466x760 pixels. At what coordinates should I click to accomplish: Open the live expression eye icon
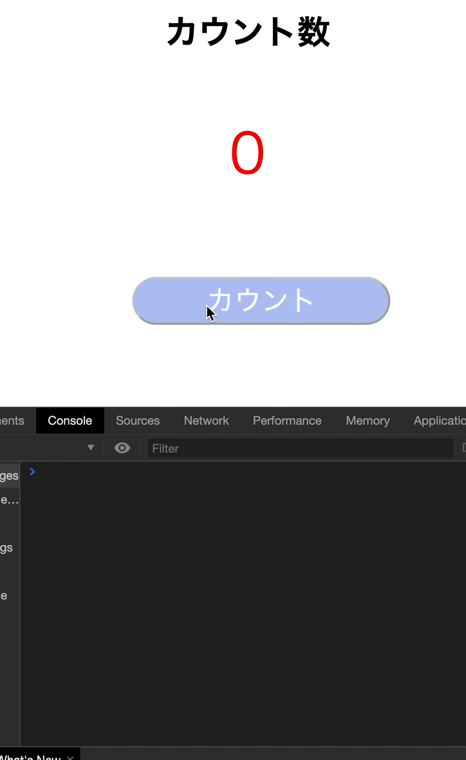click(122, 448)
